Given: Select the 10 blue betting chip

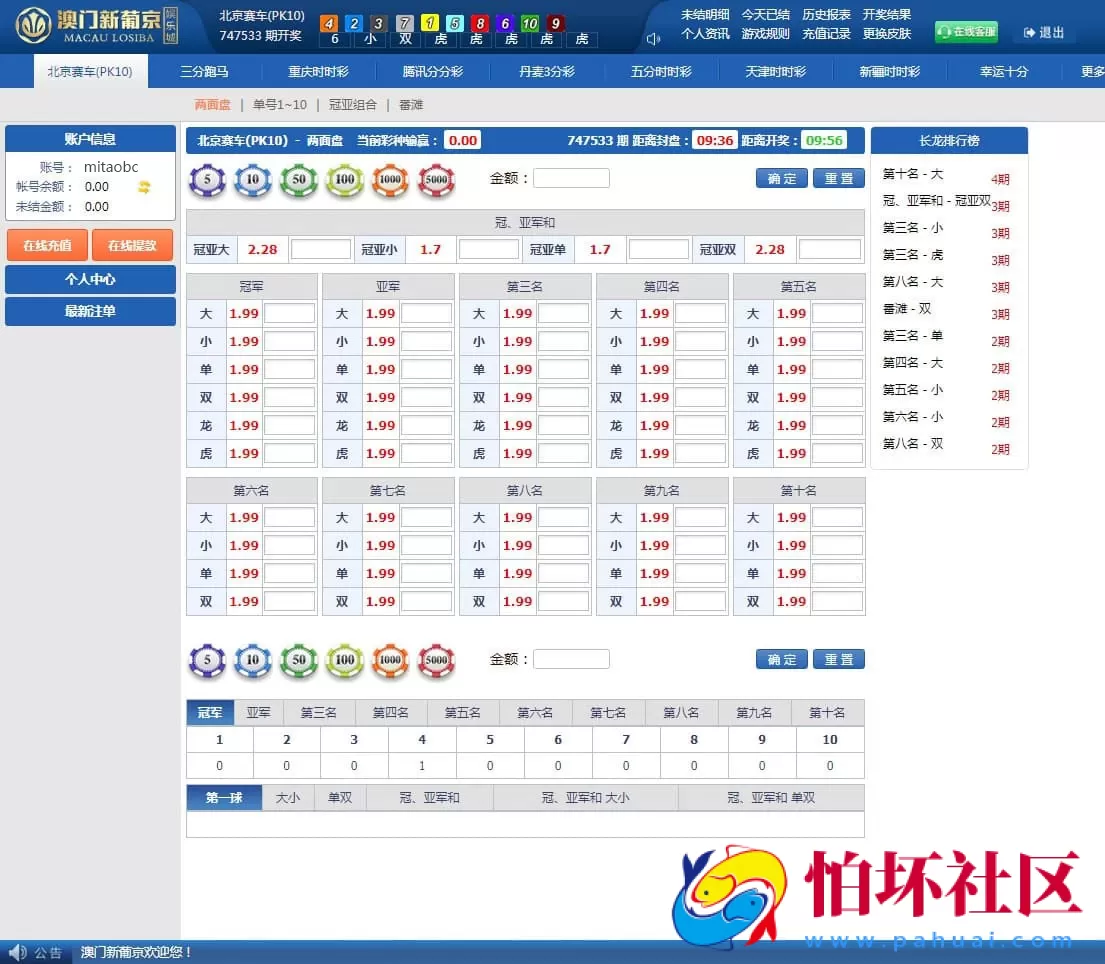Looking at the screenshot, I should [253, 181].
